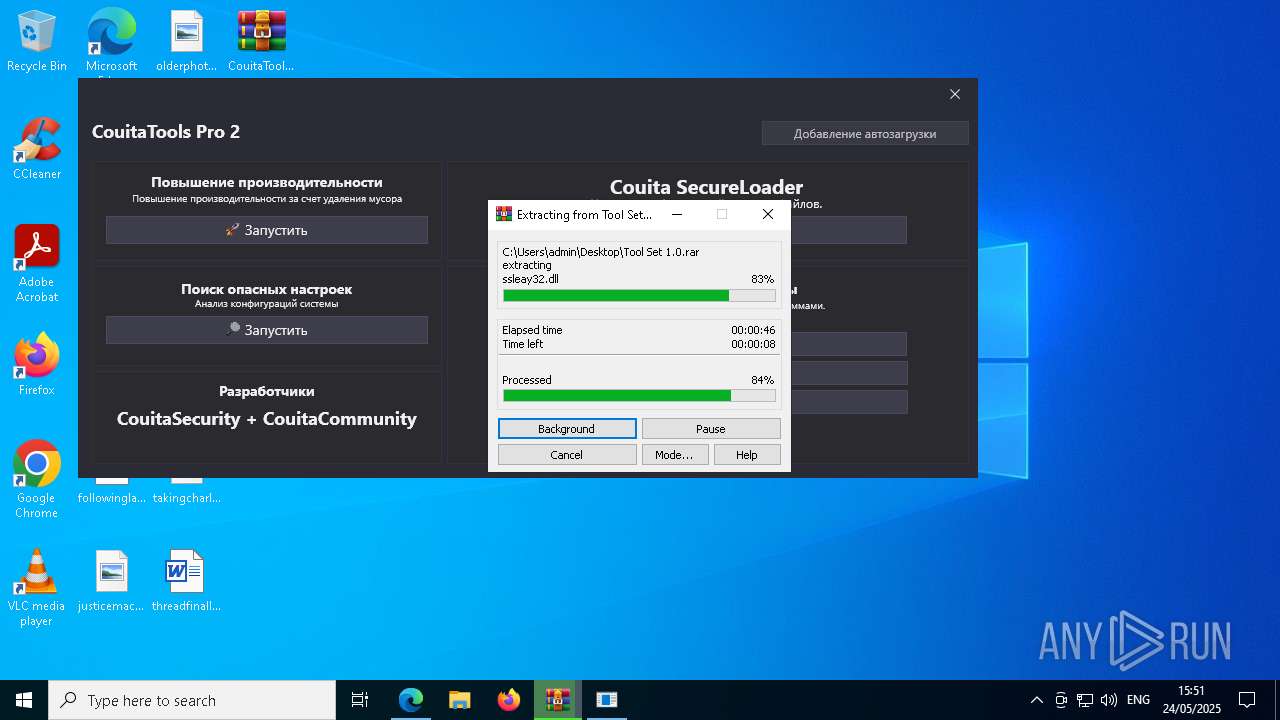
Task: Pause the extraction
Action: pyautogui.click(x=711, y=428)
